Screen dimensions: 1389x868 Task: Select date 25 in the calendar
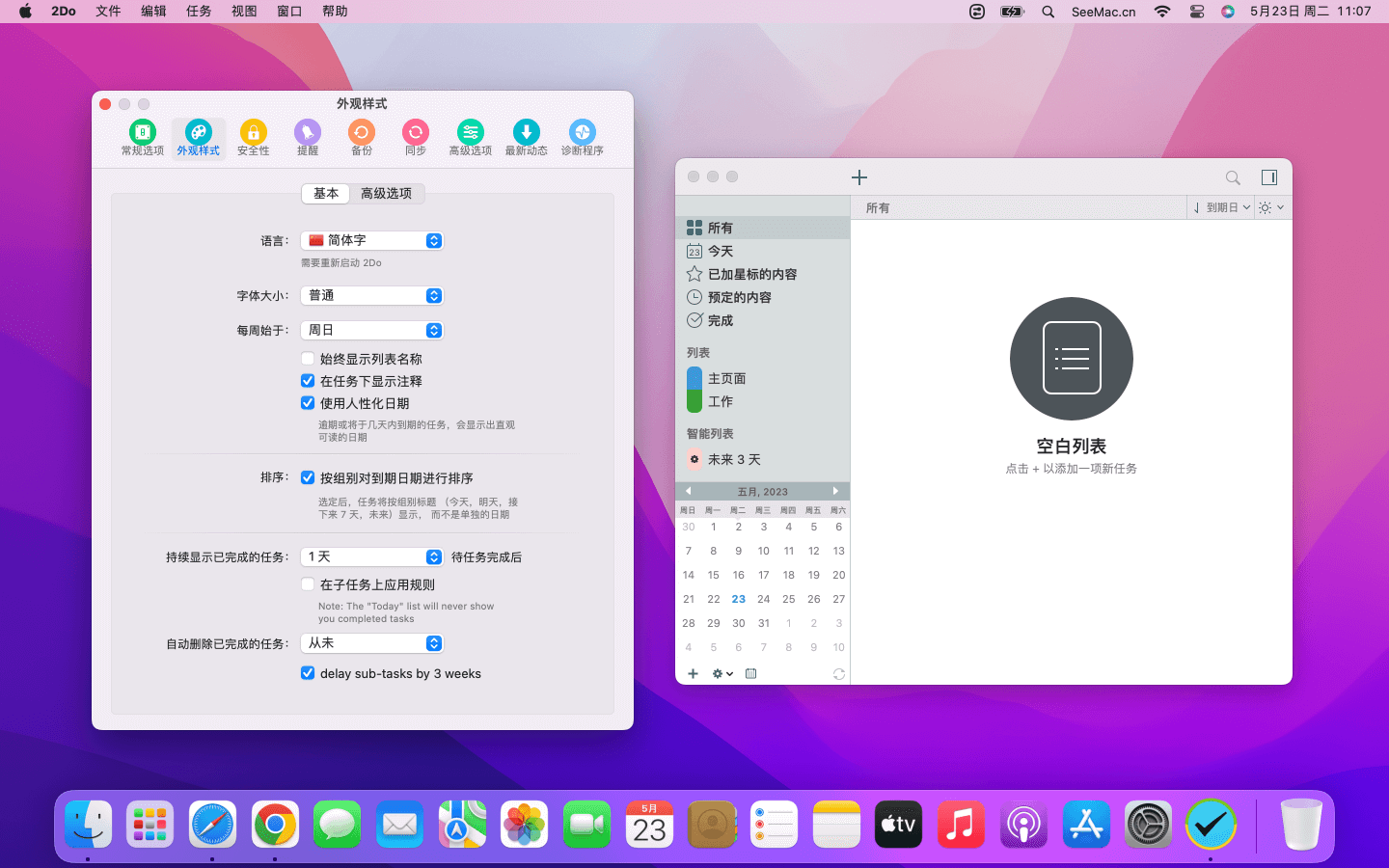click(x=788, y=599)
